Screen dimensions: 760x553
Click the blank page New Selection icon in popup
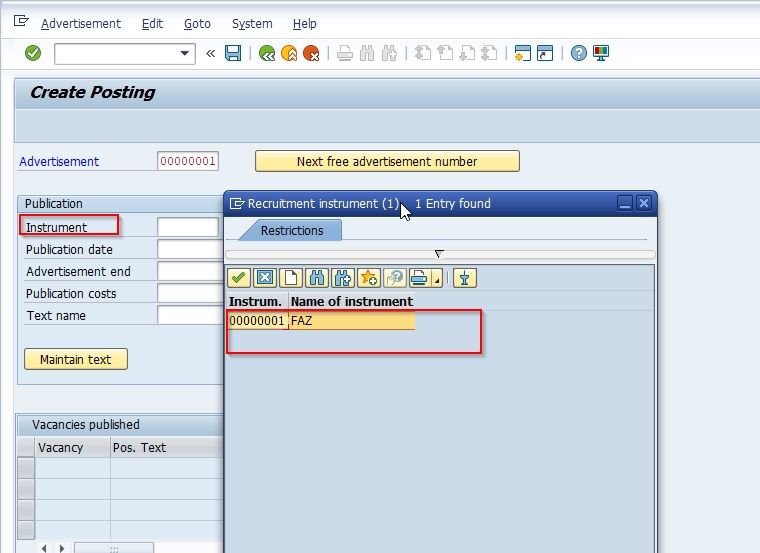(x=291, y=278)
